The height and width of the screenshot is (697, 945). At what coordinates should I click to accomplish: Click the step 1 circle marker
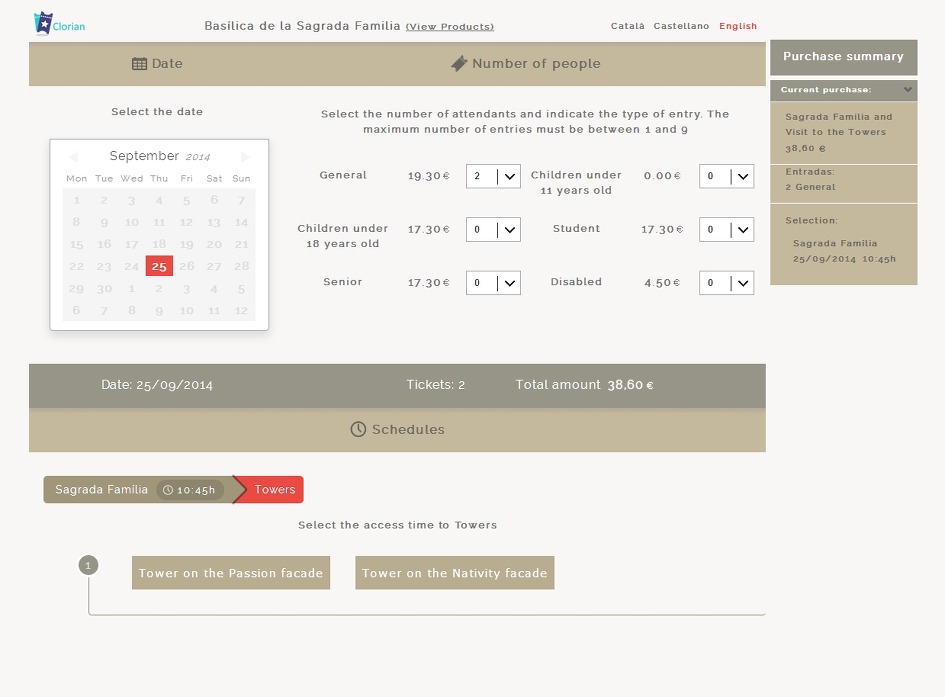pos(88,566)
